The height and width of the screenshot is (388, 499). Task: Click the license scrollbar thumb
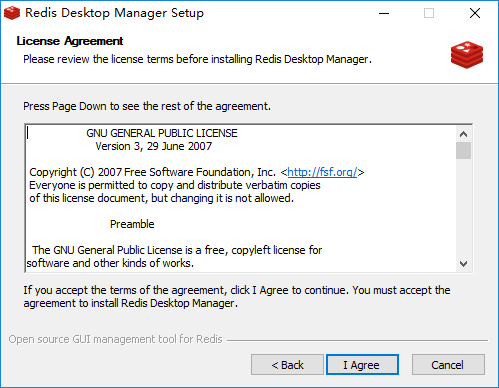click(x=463, y=151)
